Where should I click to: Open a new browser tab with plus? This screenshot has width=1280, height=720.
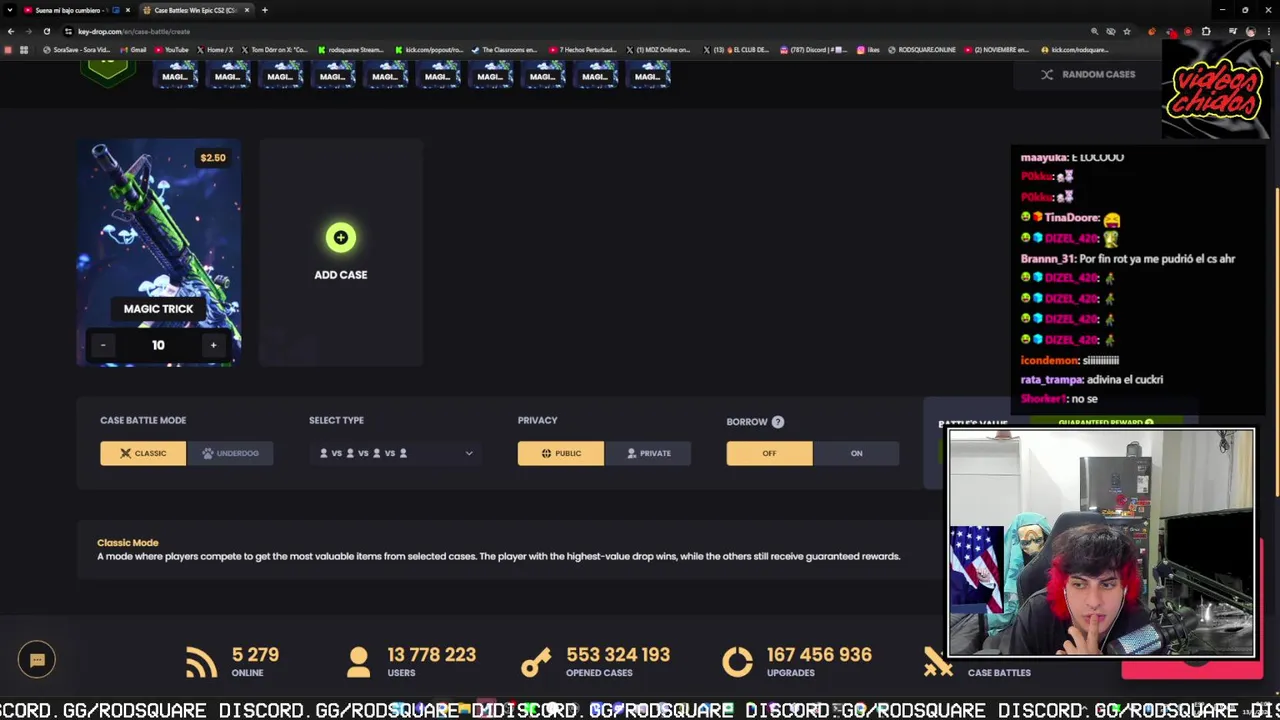[x=264, y=10]
